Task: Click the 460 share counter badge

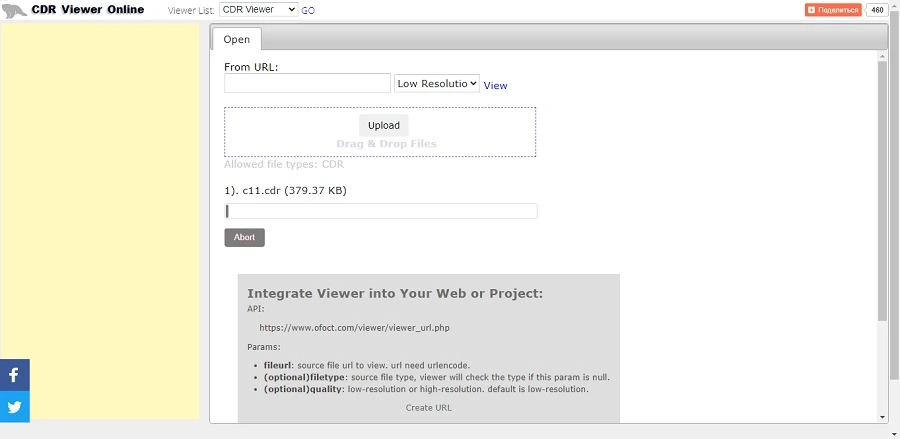Action: (x=877, y=10)
